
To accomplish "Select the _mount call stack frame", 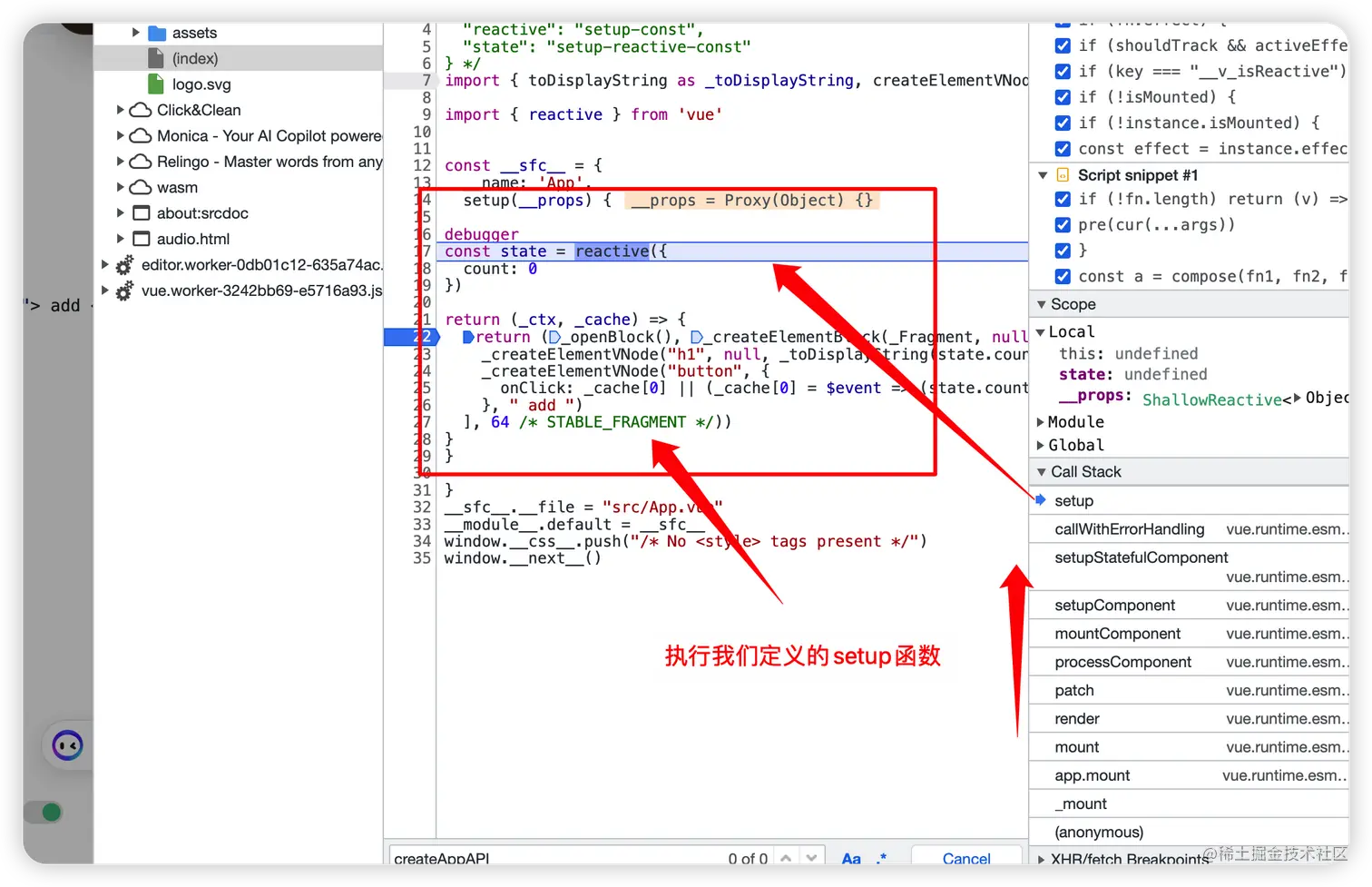I will click(1190, 803).
